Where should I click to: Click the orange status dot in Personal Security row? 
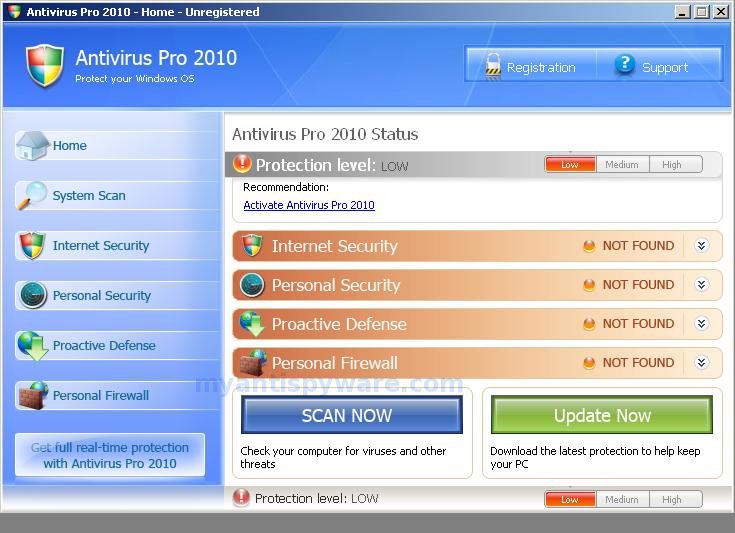[589, 285]
